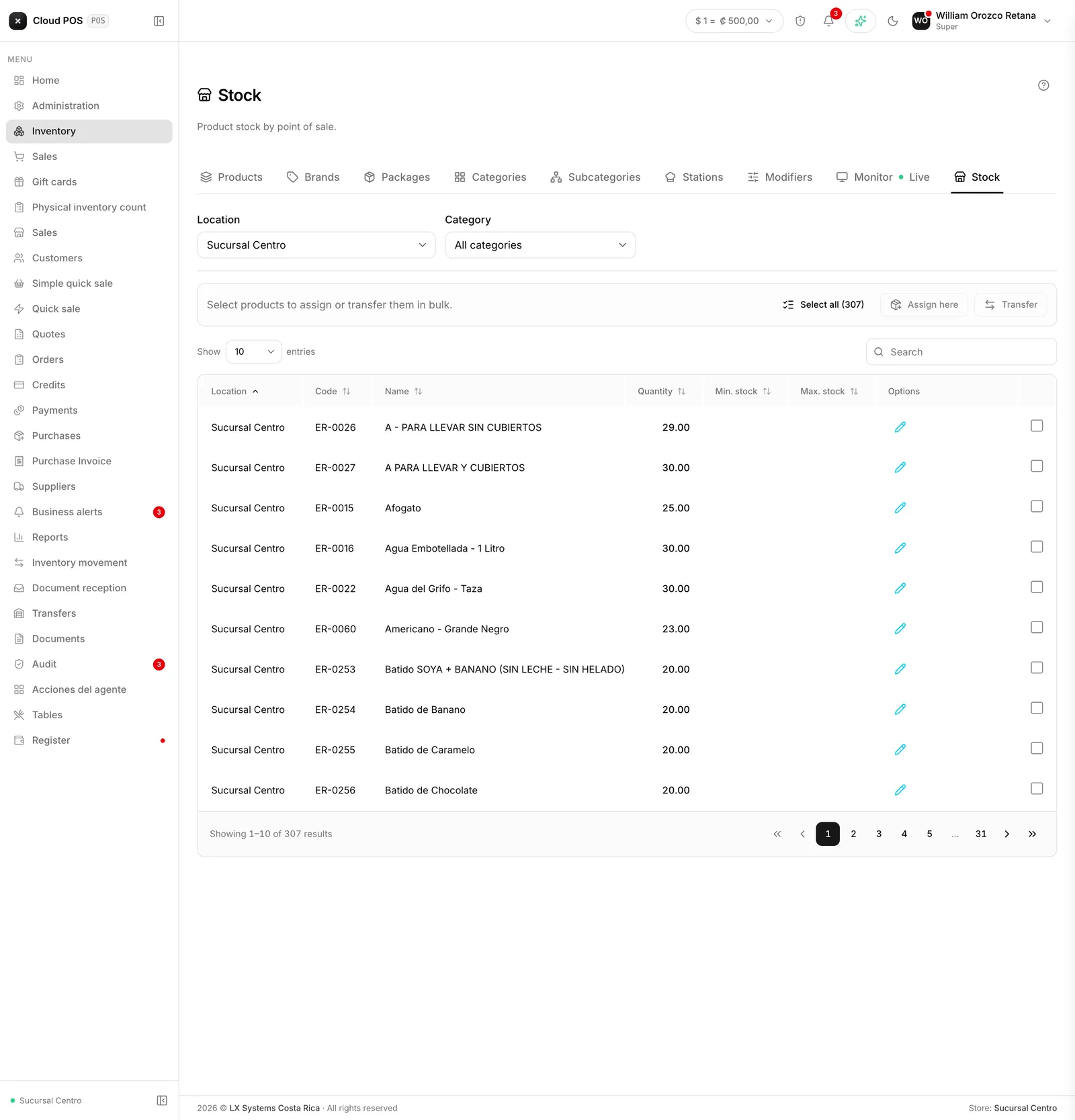Check Agua Embotellada - 1 Litro row
This screenshot has height=1120, width=1075.
(x=1037, y=547)
